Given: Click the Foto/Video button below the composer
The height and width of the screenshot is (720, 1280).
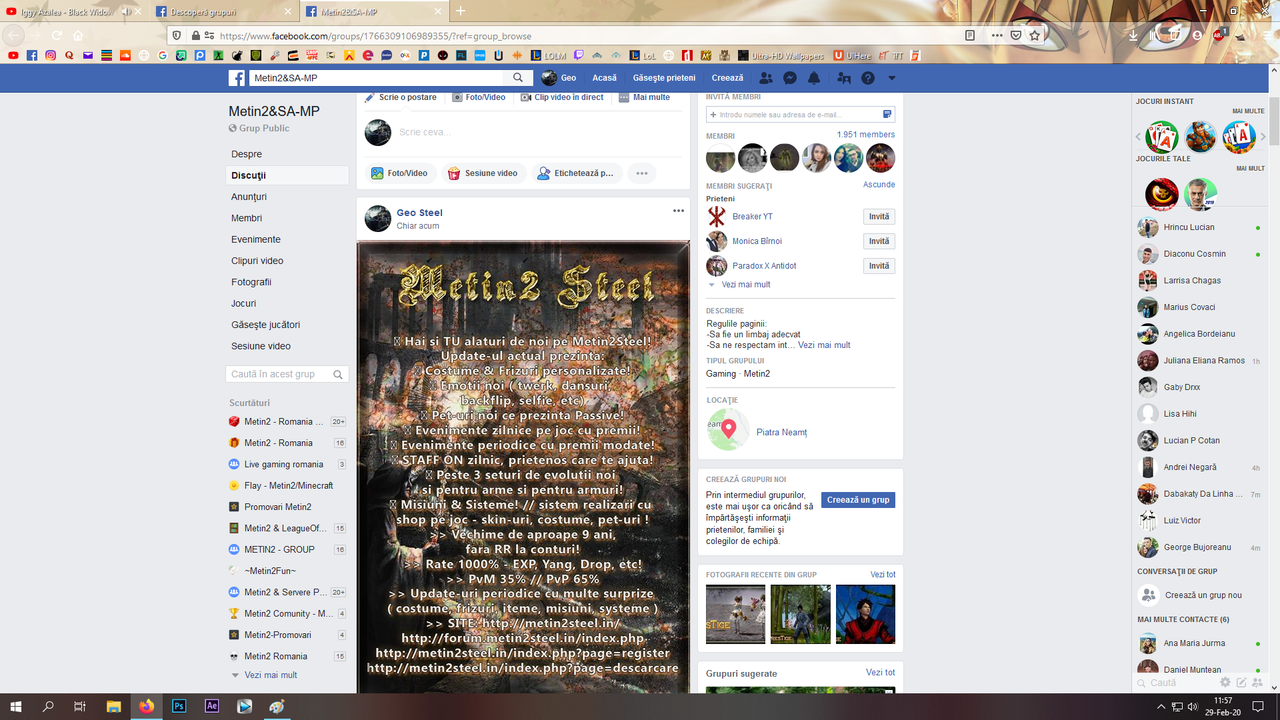Looking at the screenshot, I should (x=400, y=173).
